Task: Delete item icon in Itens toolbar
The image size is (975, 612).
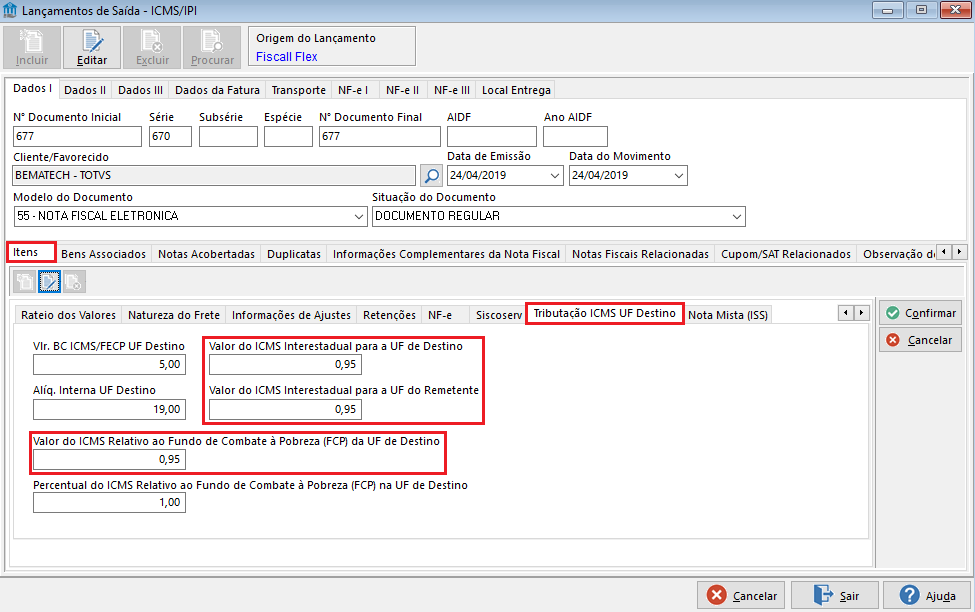Action: (x=74, y=282)
